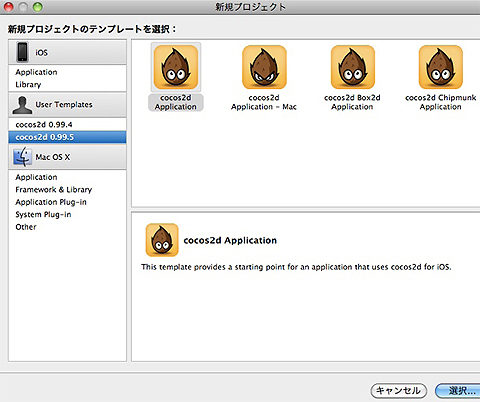This screenshot has height=402, width=480.
Task: Click the Finder icon beside Mac OS X
Action: pyautogui.click(x=22, y=157)
